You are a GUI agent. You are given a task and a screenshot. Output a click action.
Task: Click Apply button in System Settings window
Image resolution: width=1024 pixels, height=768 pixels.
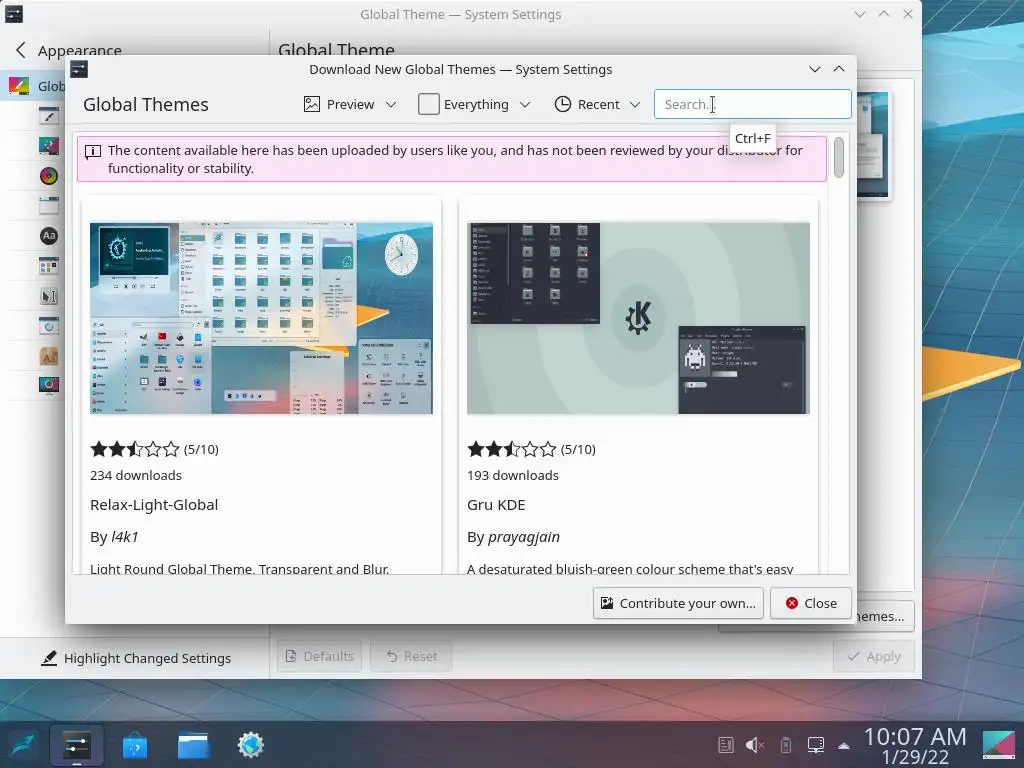point(874,656)
